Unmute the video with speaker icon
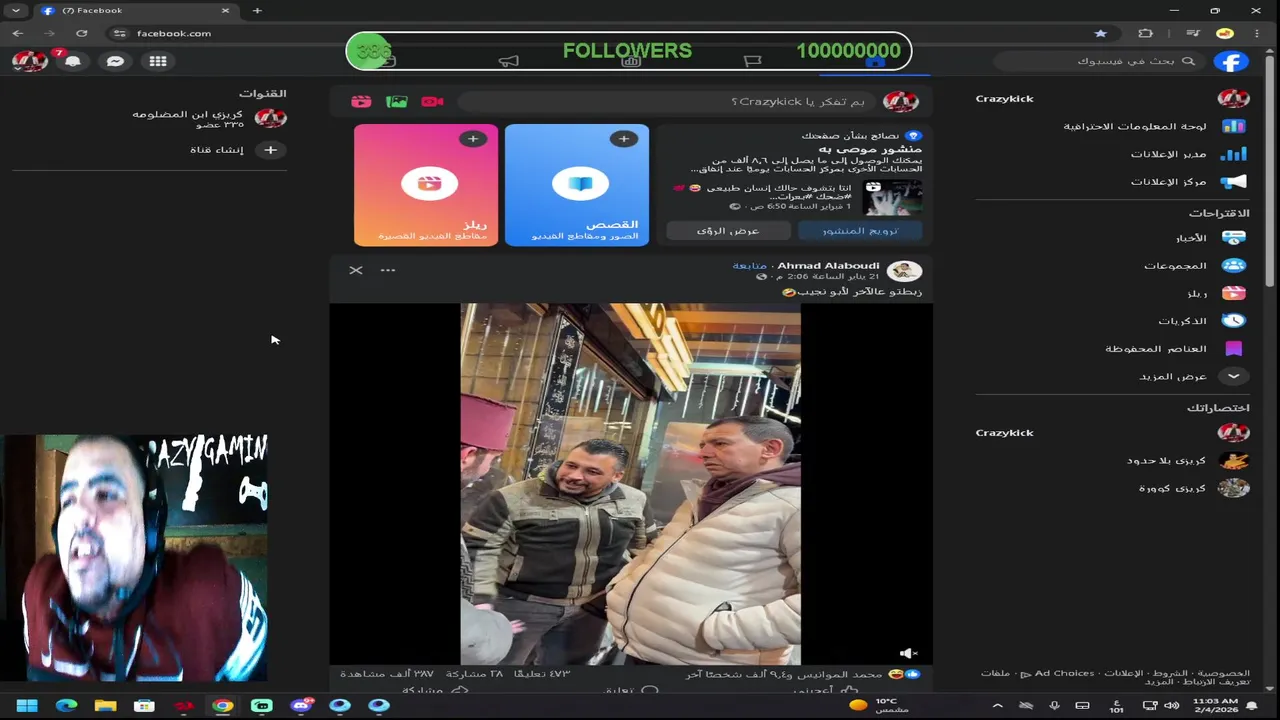Screen dimensions: 1280x720 coord(908,653)
